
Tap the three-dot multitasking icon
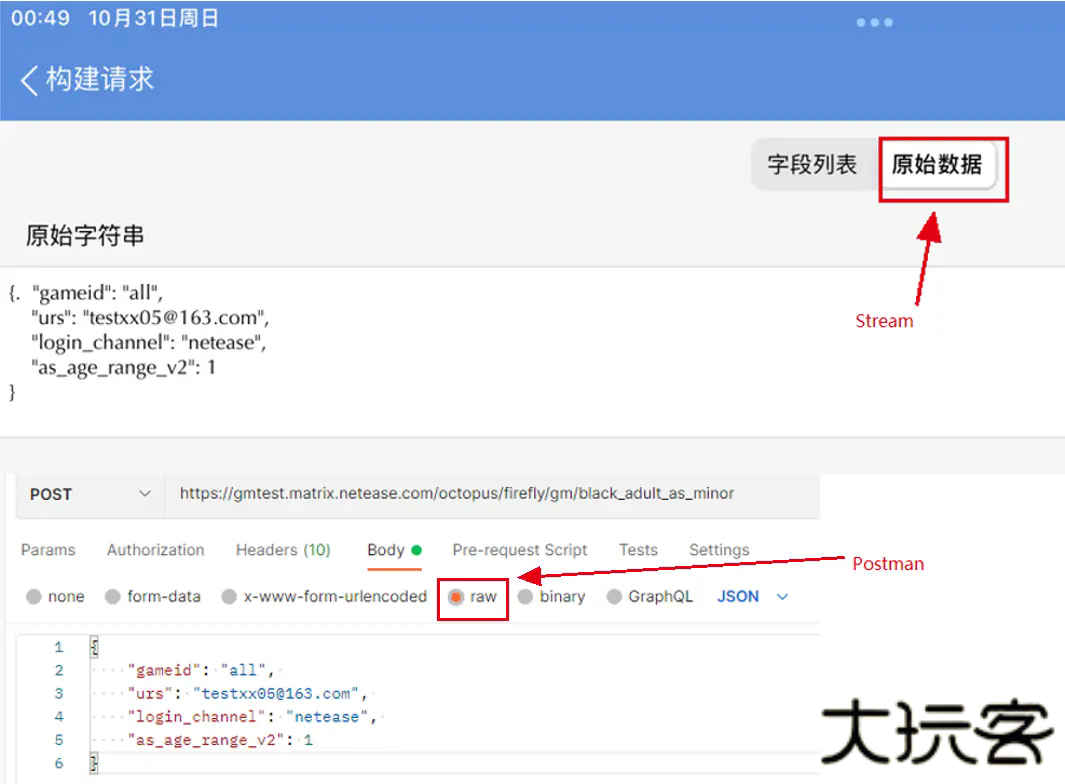click(x=874, y=23)
